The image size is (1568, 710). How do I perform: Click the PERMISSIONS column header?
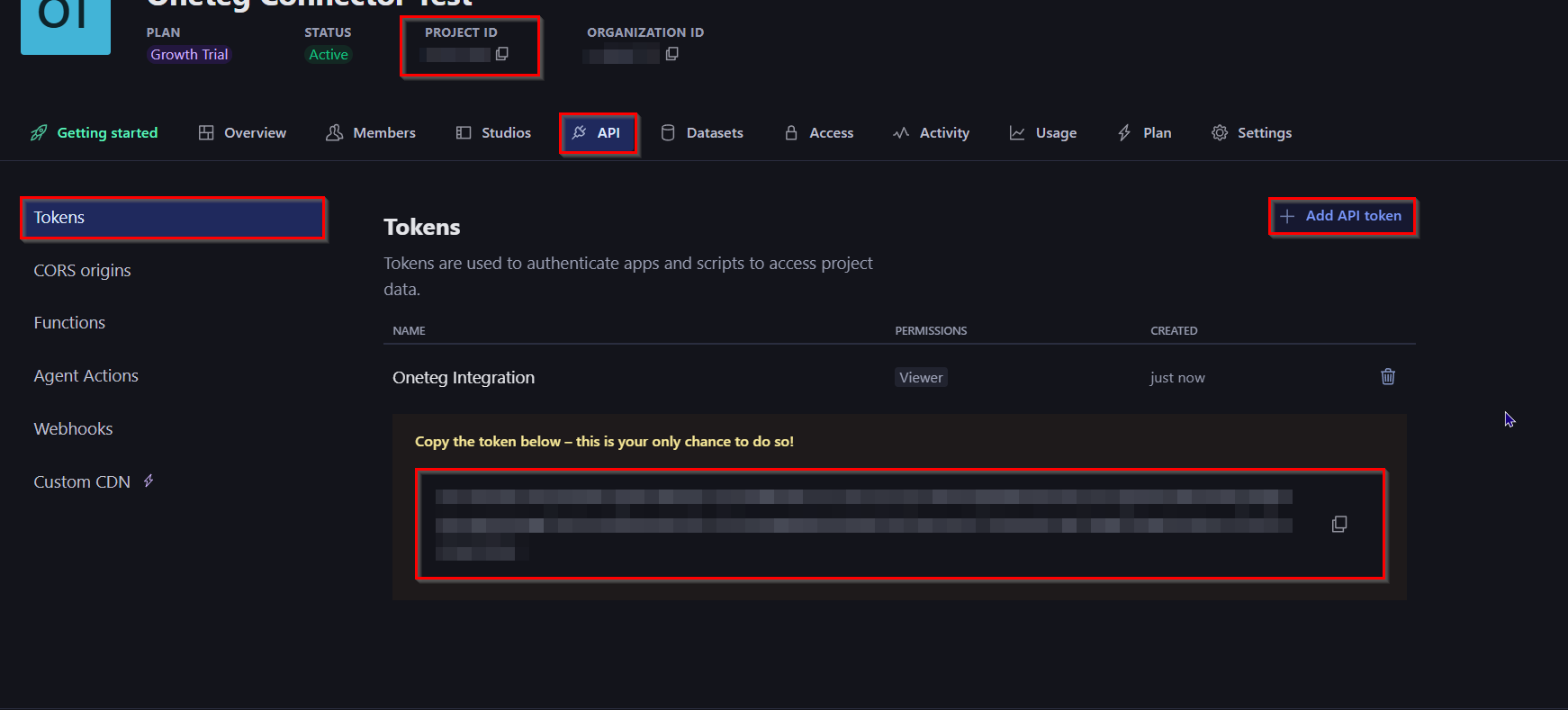click(x=931, y=331)
